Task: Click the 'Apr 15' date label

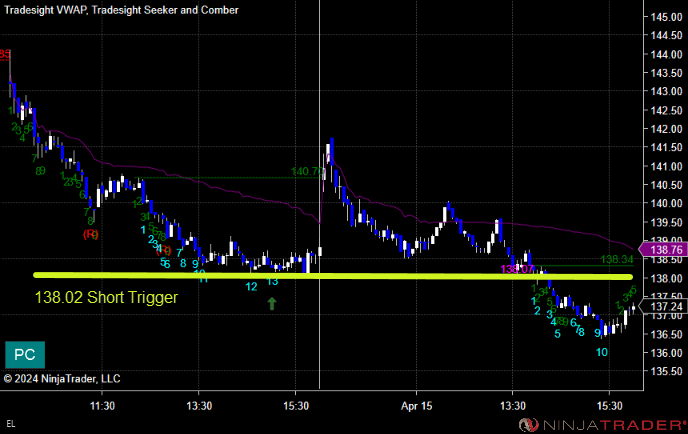Action: [x=416, y=406]
